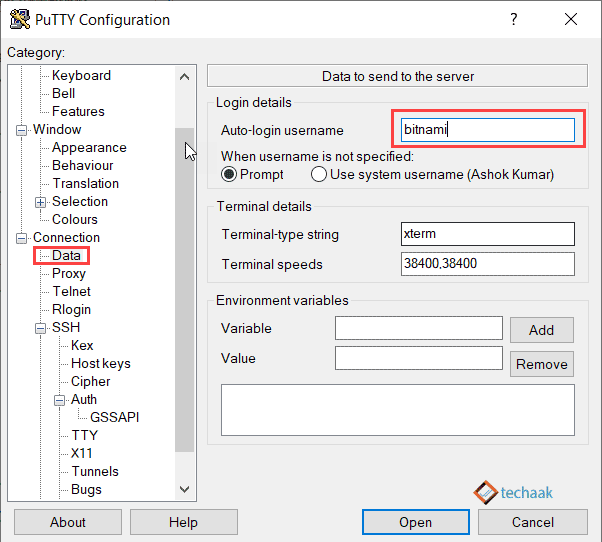The width and height of the screenshot is (602, 542).
Task: Open the Cipher settings
Action: [91, 382]
